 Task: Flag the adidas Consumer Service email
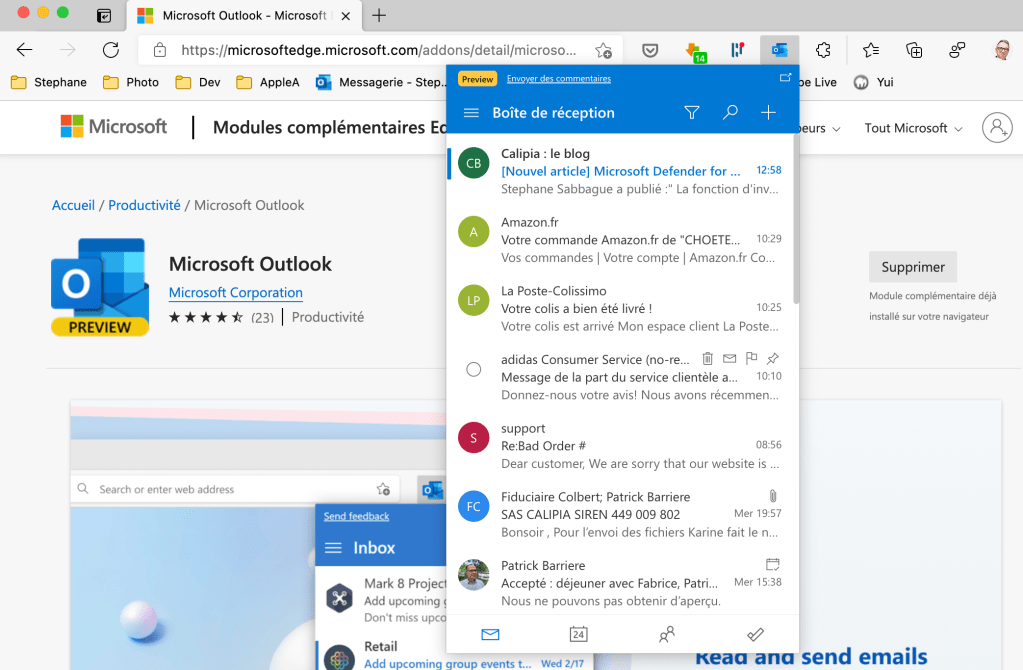click(751, 358)
